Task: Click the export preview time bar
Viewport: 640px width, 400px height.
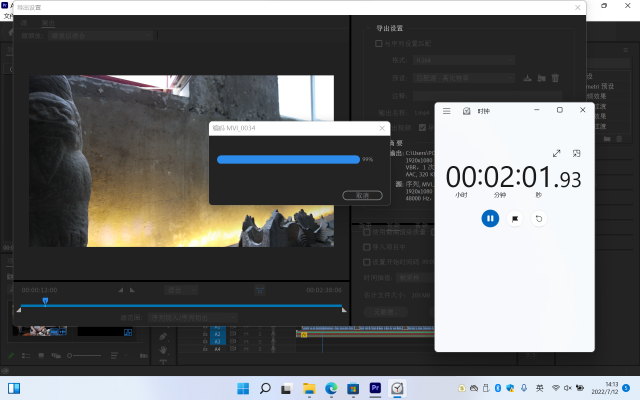Action: point(181,305)
